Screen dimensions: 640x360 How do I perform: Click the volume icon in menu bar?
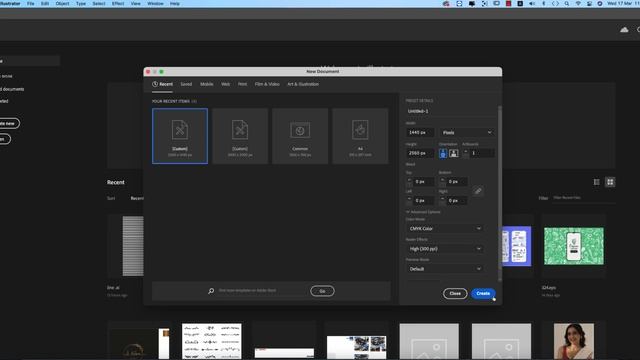pos(532,4)
